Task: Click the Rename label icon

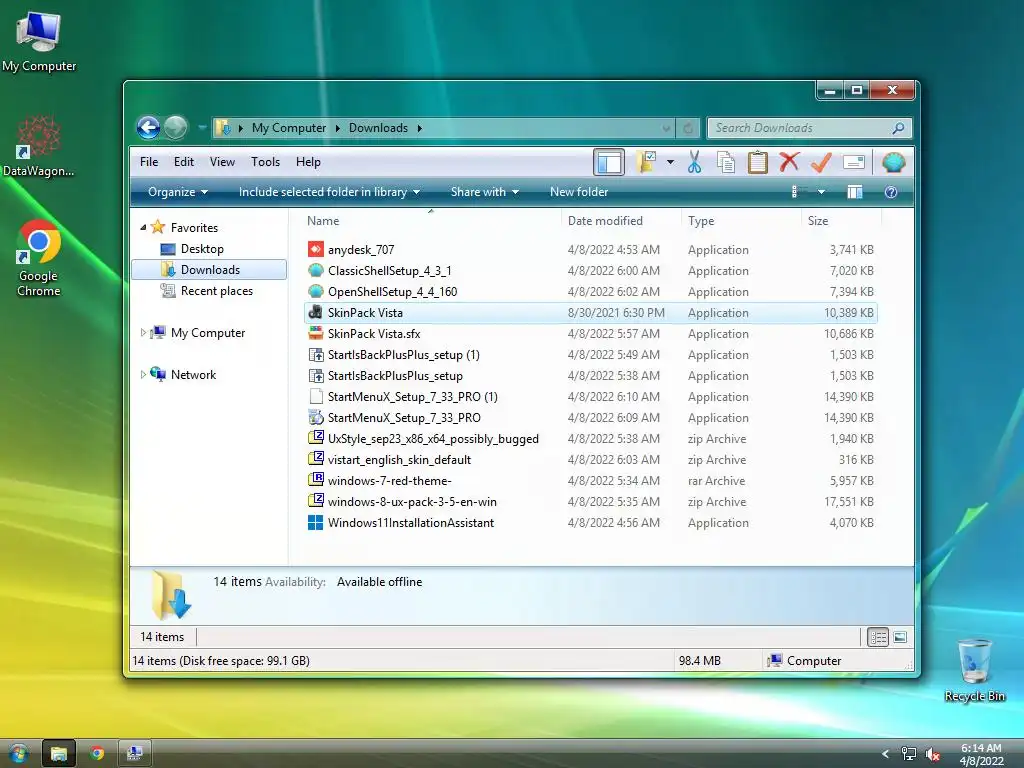Action: [854, 162]
